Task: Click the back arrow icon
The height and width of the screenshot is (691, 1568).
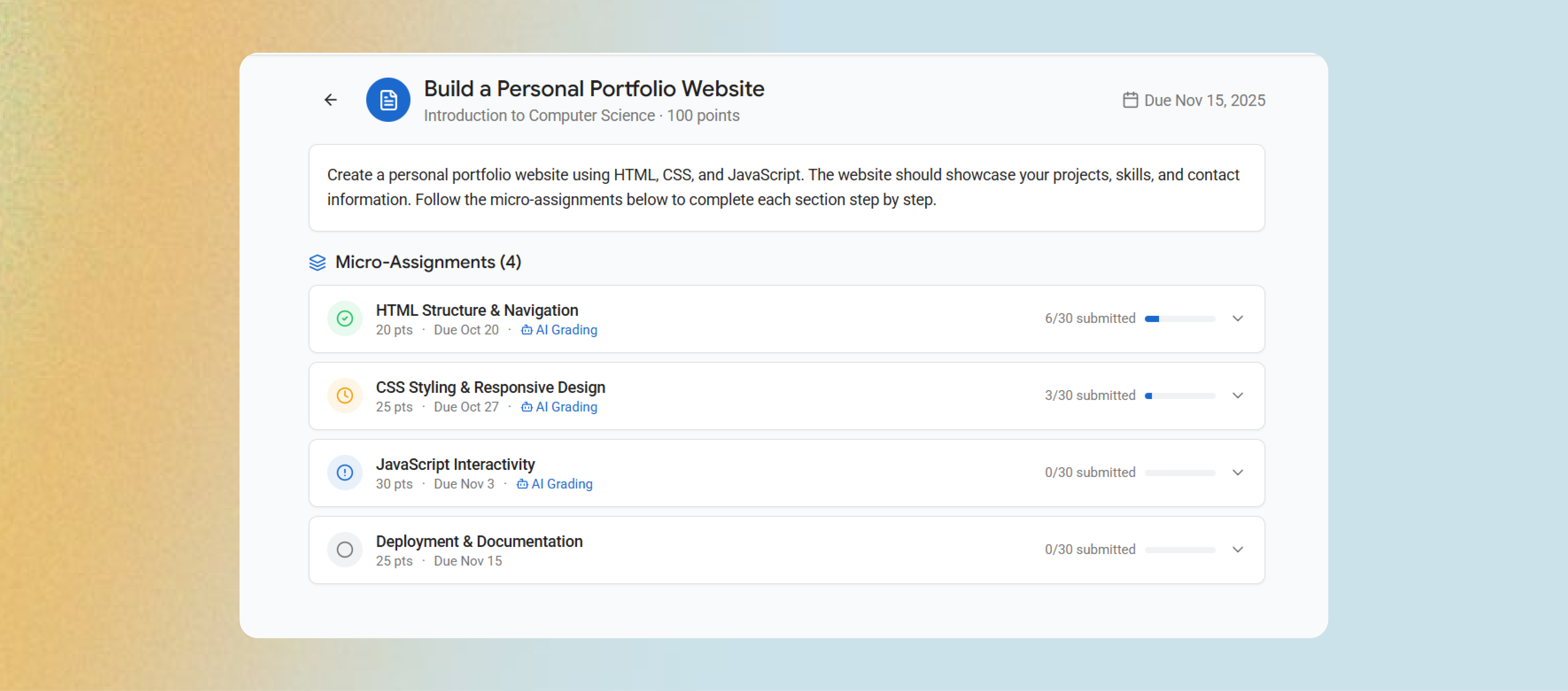Action: coord(331,100)
